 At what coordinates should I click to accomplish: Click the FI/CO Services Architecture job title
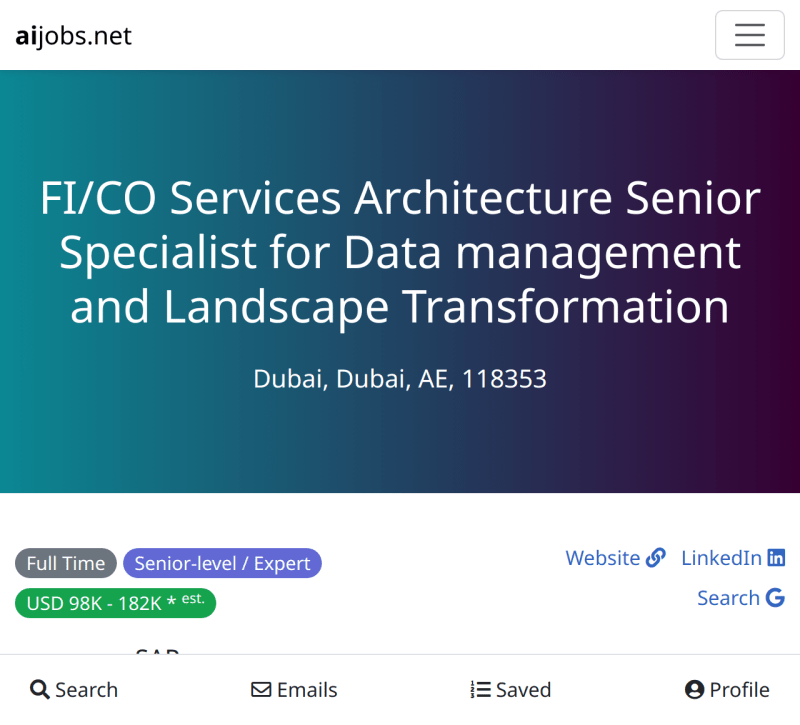[x=400, y=252]
